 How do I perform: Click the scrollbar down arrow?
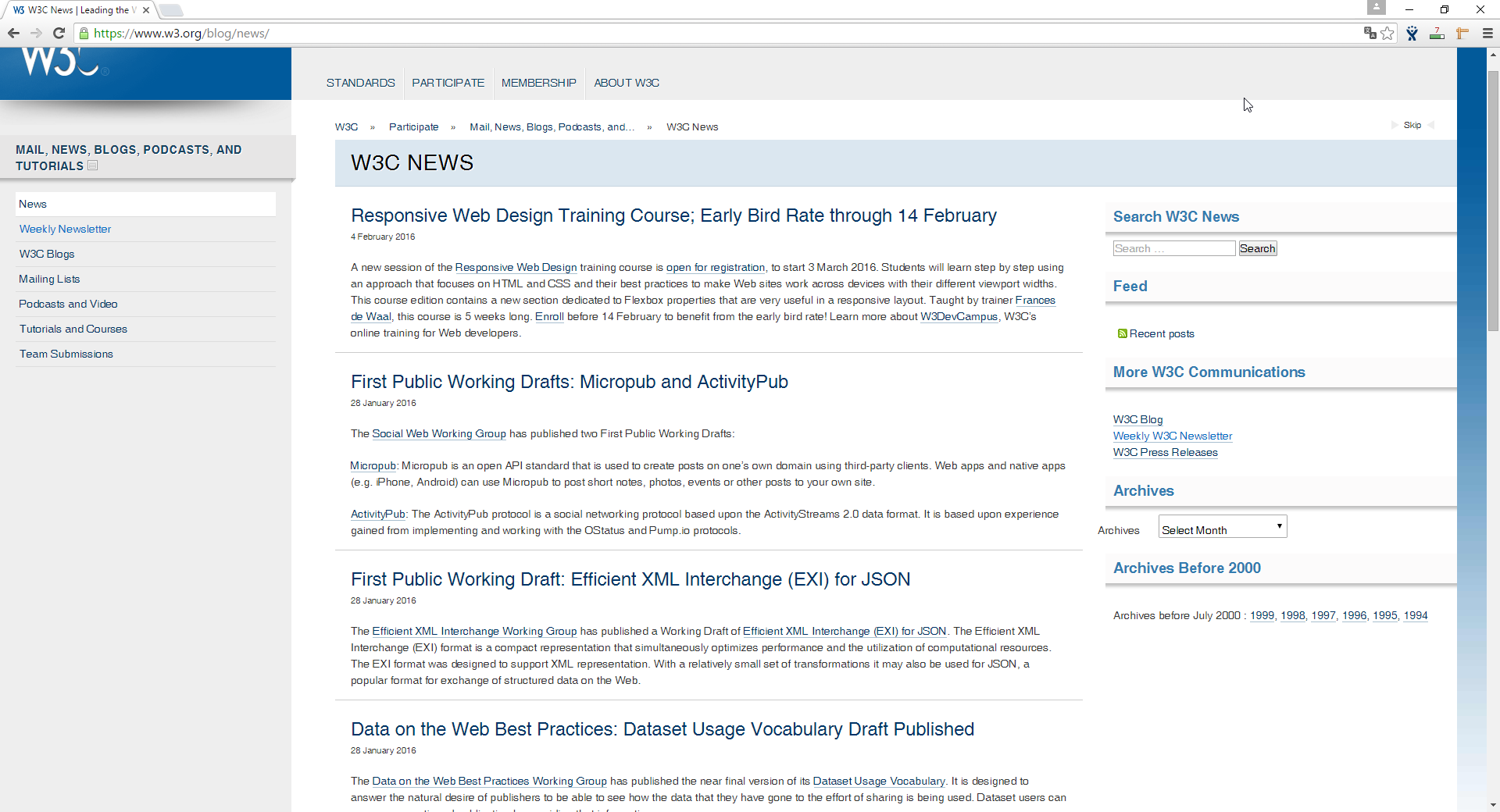1493,805
